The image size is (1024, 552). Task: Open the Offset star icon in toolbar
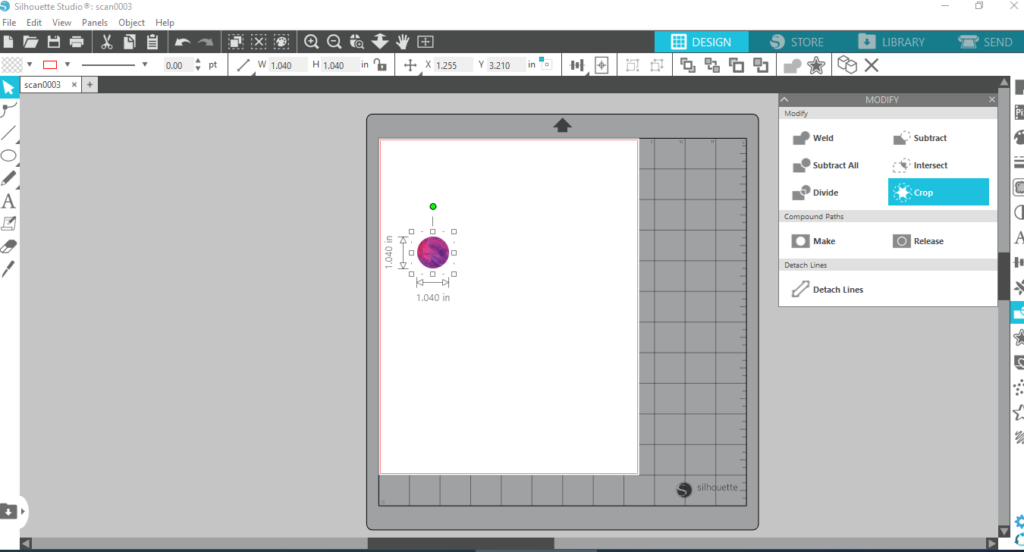click(816, 65)
